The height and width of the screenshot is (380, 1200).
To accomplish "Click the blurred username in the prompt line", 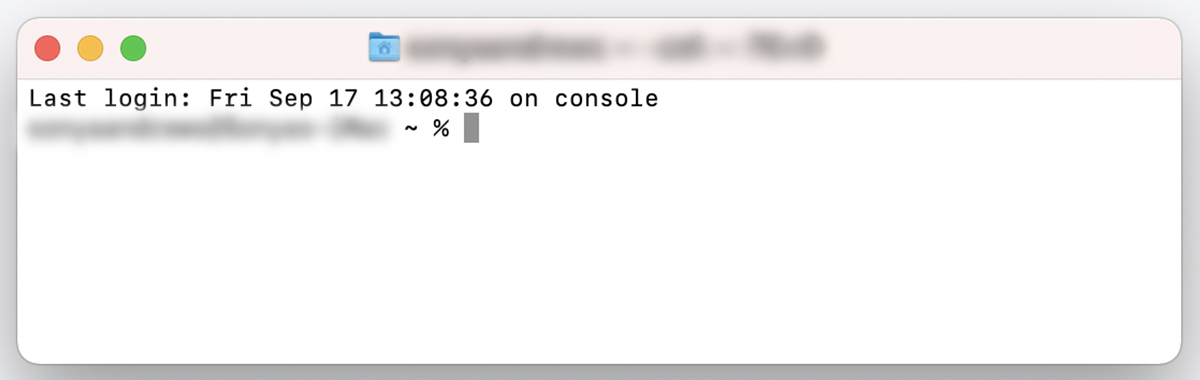I will point(208,129).
